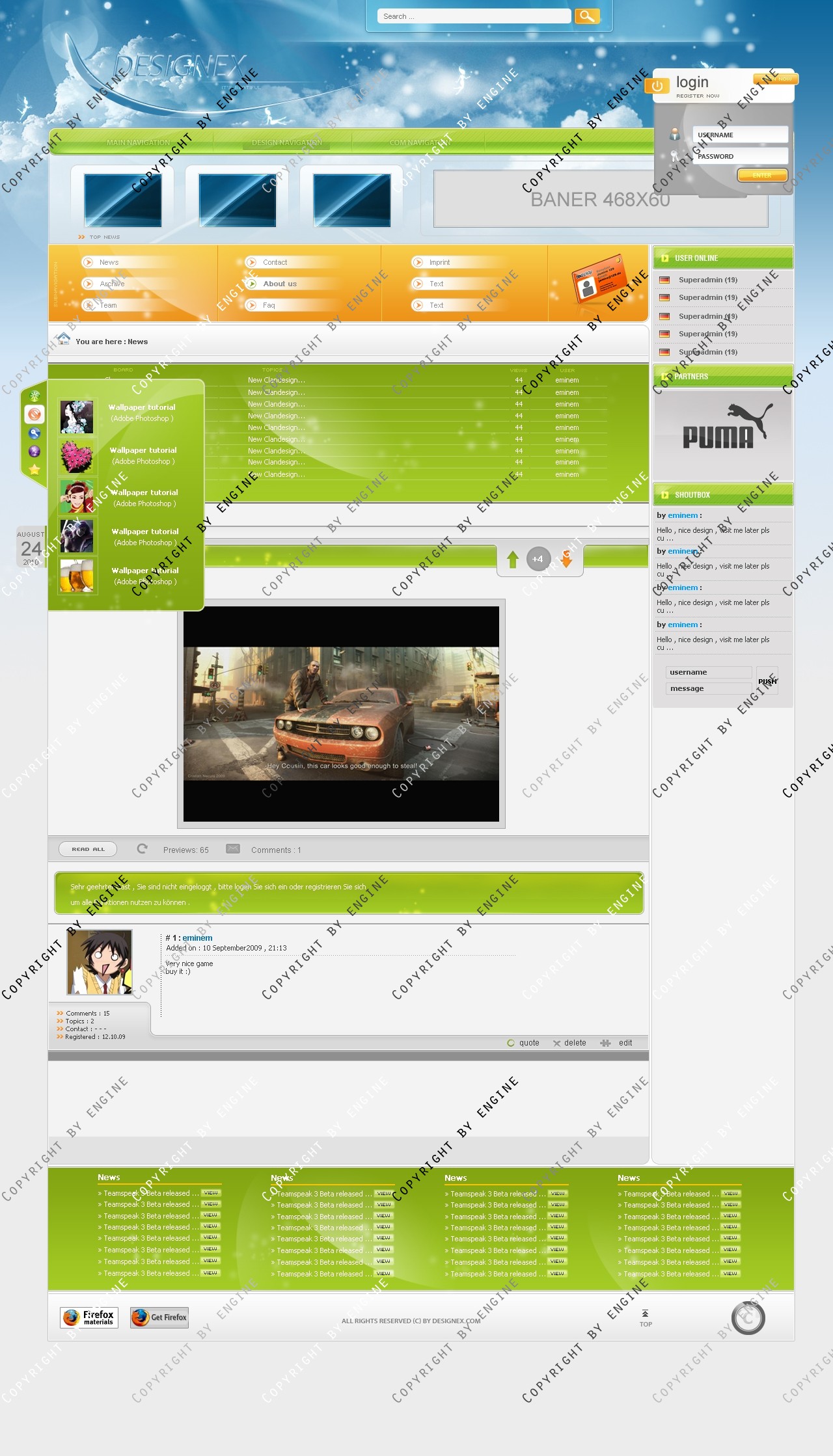Click the key icon beside PASSWORD

pyautogui.click(x=675, y=156)
